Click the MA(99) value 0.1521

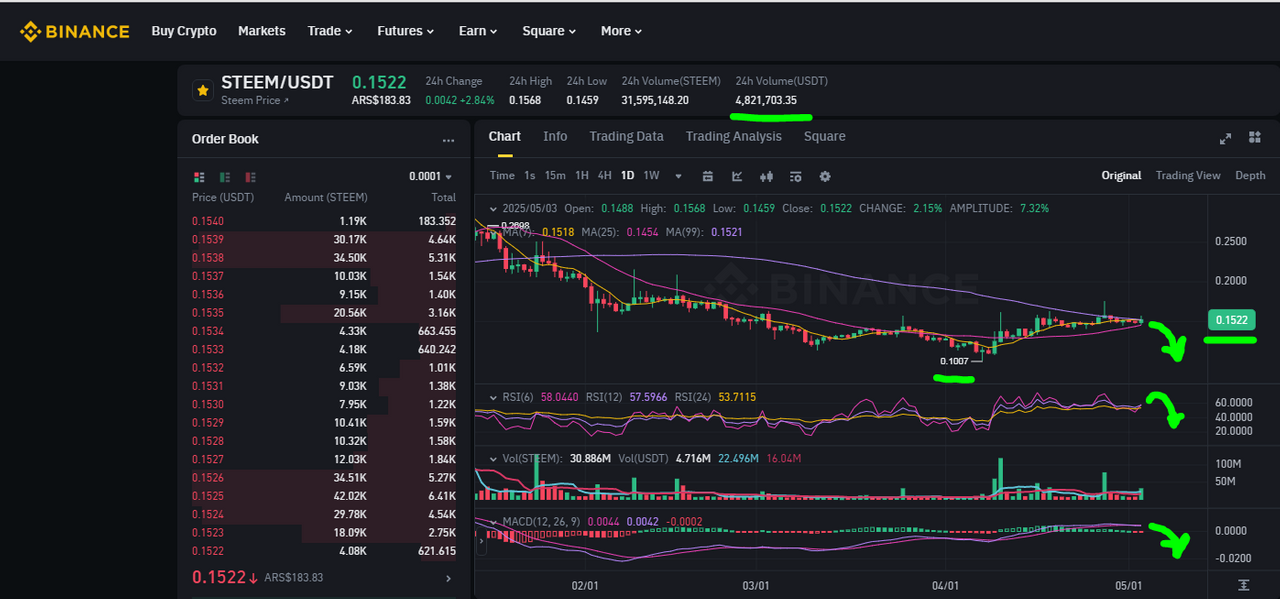tap(729, 232)
